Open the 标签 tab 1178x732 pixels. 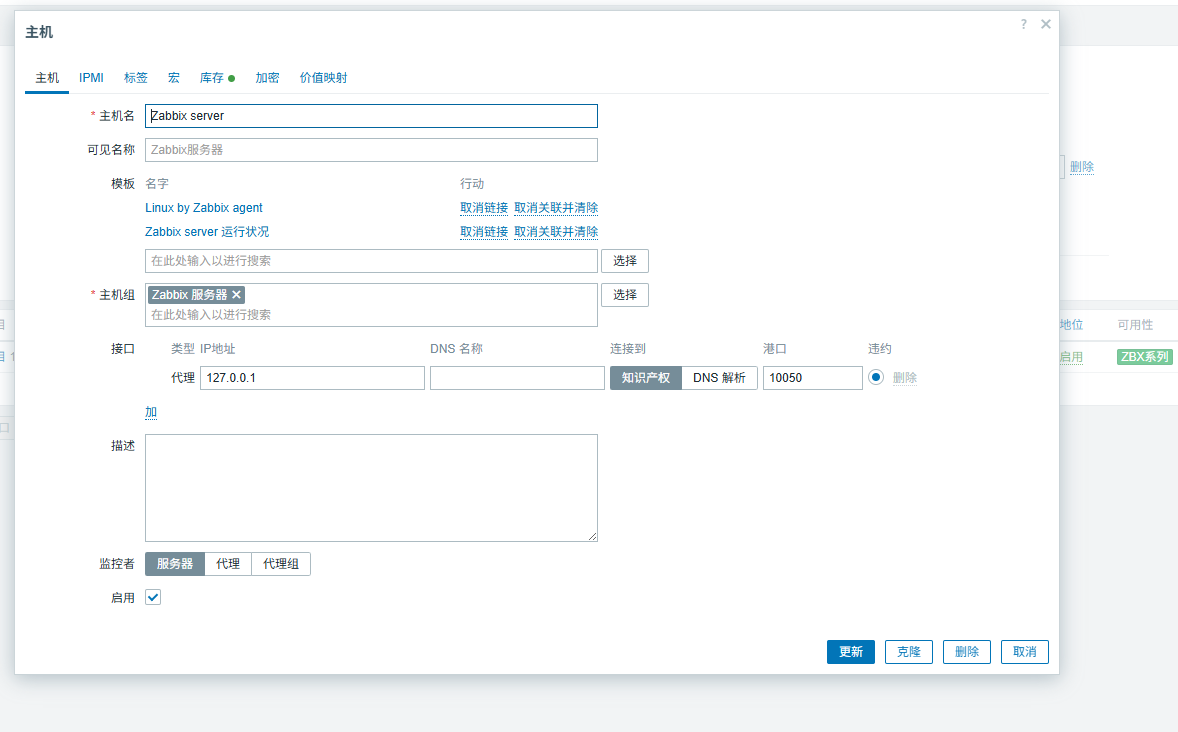pos(136,78)
